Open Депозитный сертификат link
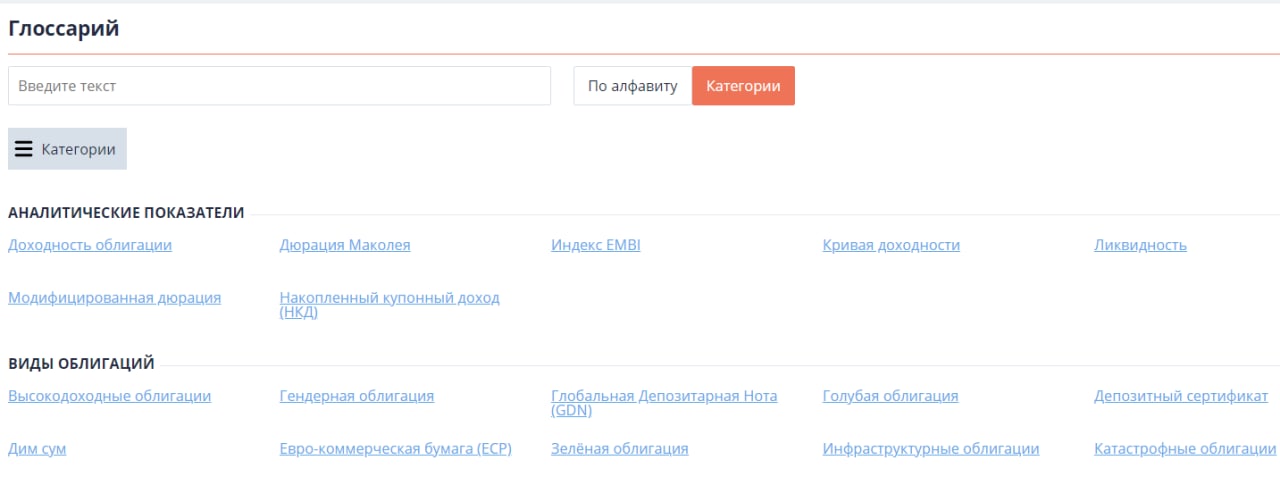The image size is (1280, 485). click(x=1181, y=396)
